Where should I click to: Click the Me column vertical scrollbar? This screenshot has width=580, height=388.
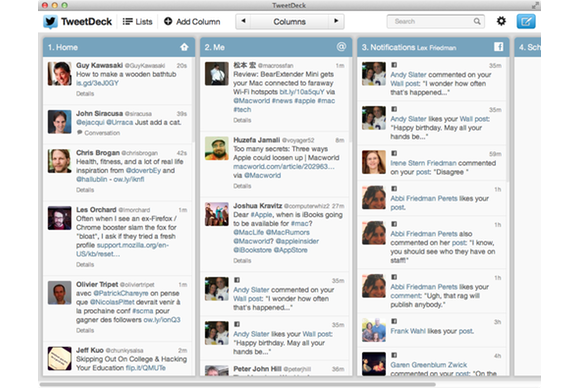click(x=350, y=100)
